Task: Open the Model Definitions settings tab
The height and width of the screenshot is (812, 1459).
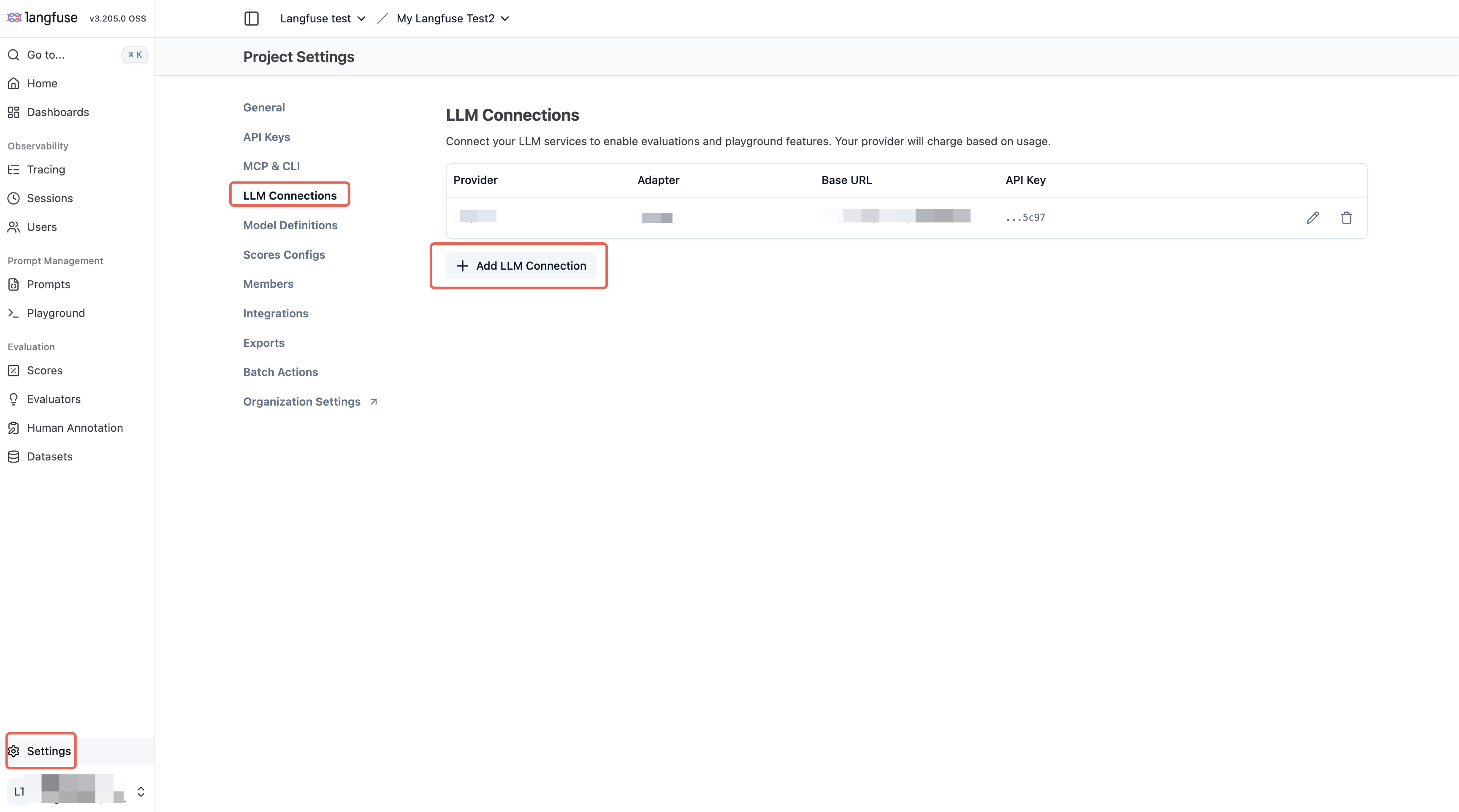Action: pyautogui.click(x=290, y=225)
